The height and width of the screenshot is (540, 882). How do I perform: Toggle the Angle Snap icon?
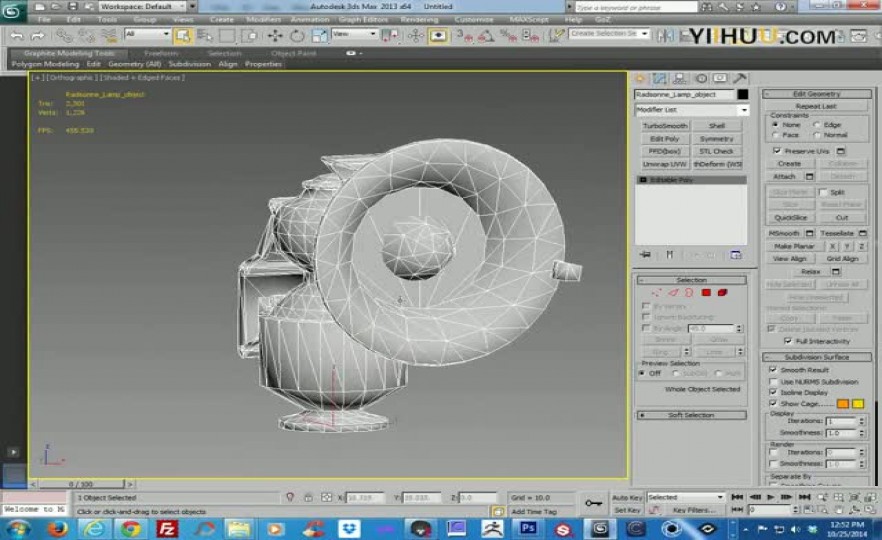pos(486,36)
